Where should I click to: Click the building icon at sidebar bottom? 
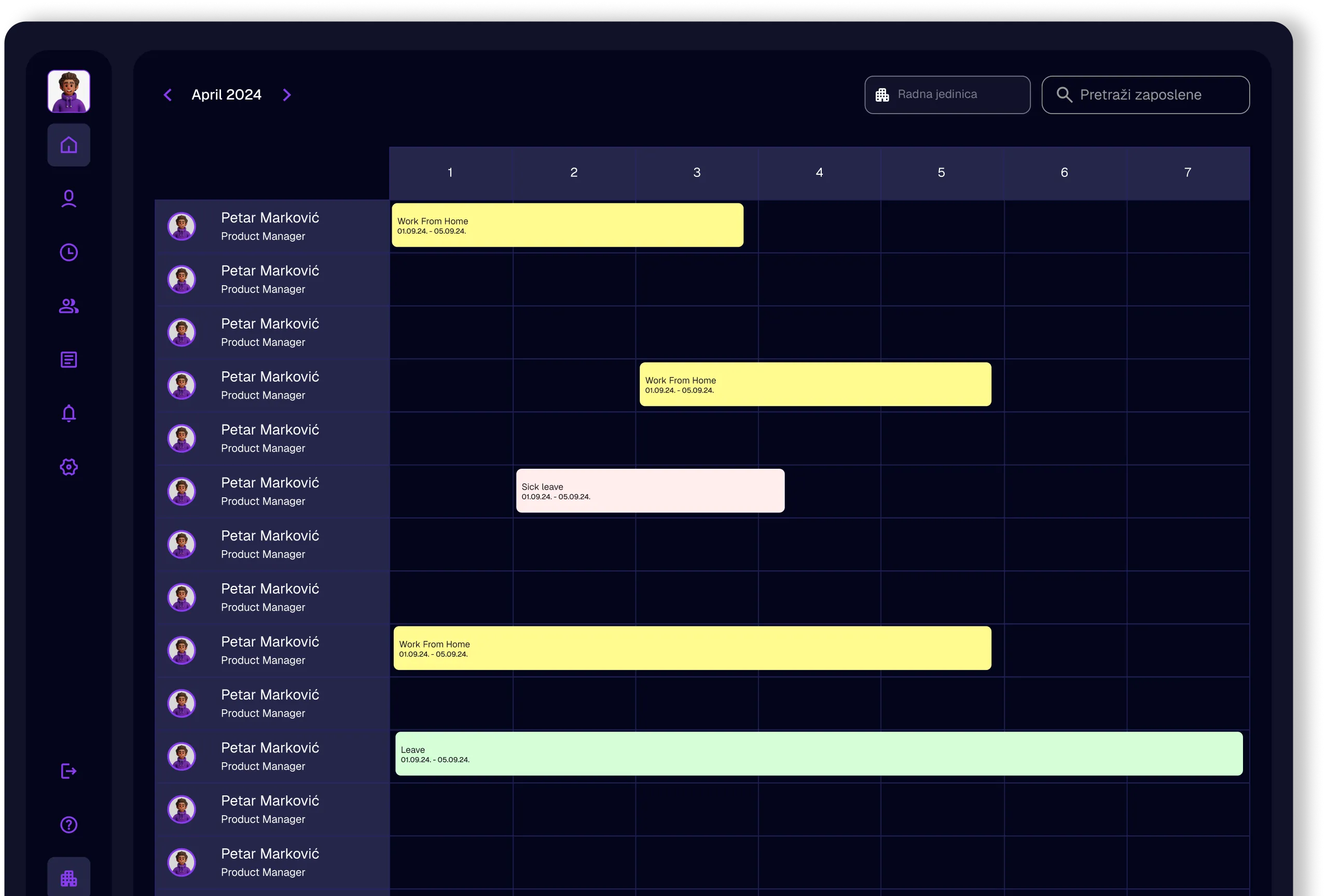pyautogui.click(x=68, y=878)
